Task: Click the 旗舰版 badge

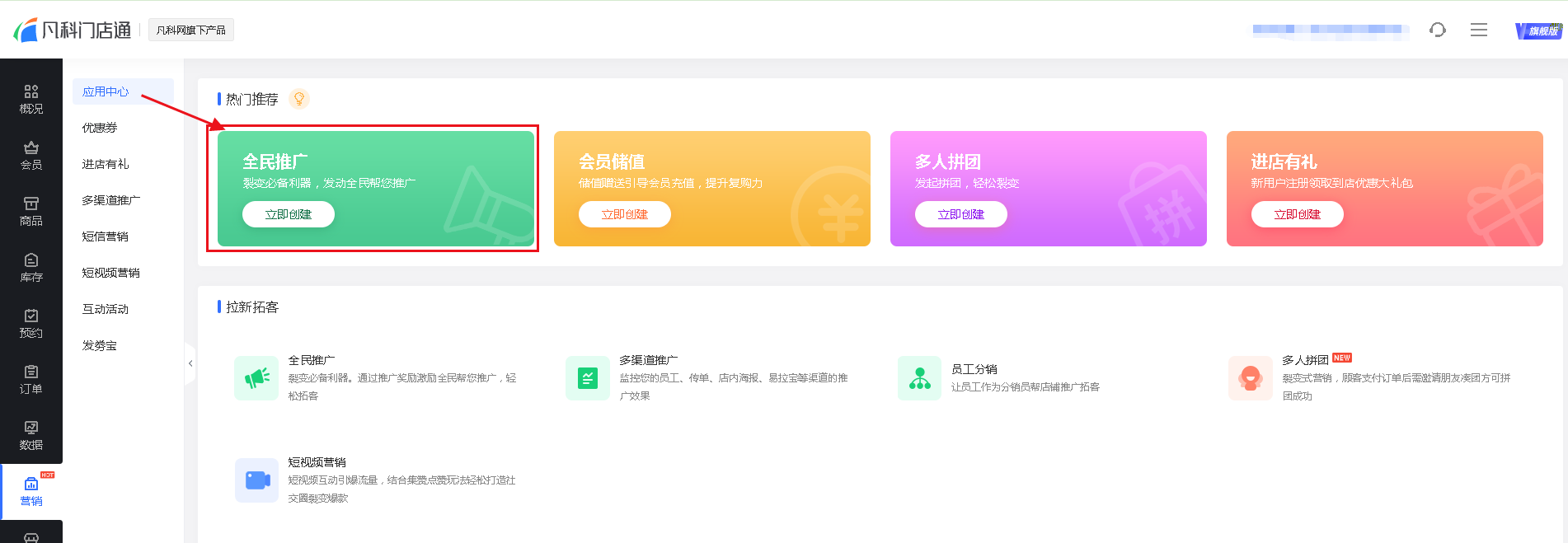Action: tap(1538, 30)
